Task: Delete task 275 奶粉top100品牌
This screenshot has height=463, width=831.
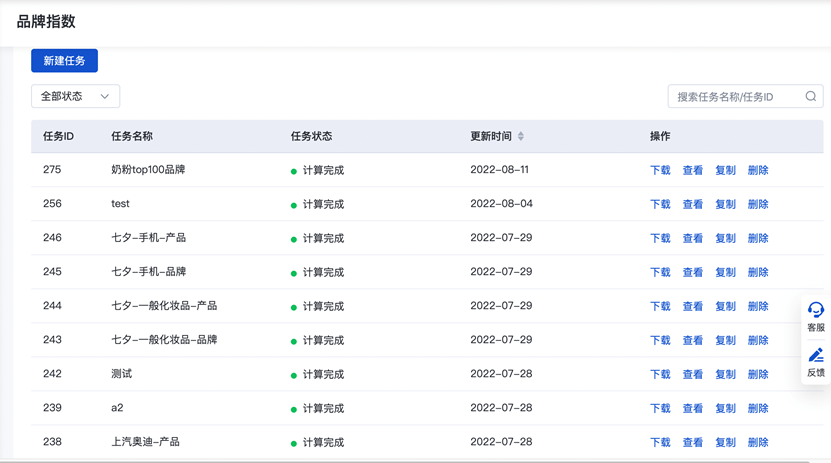Action: tap(758, 171)
